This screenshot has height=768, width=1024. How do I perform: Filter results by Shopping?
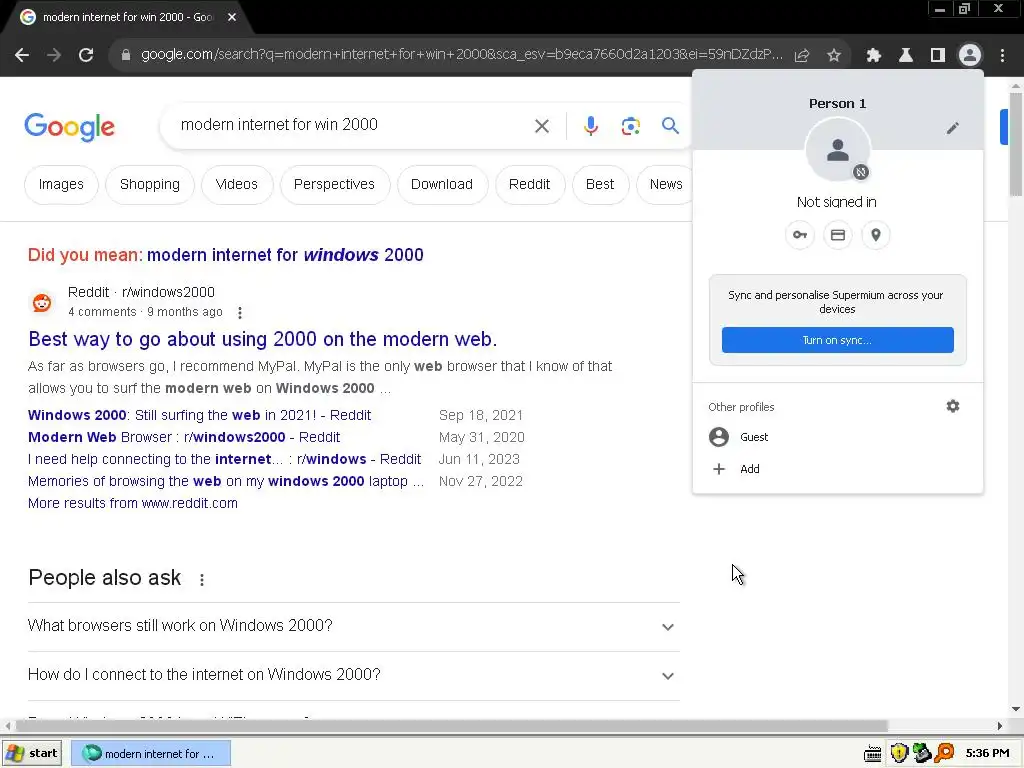(150, 185)
